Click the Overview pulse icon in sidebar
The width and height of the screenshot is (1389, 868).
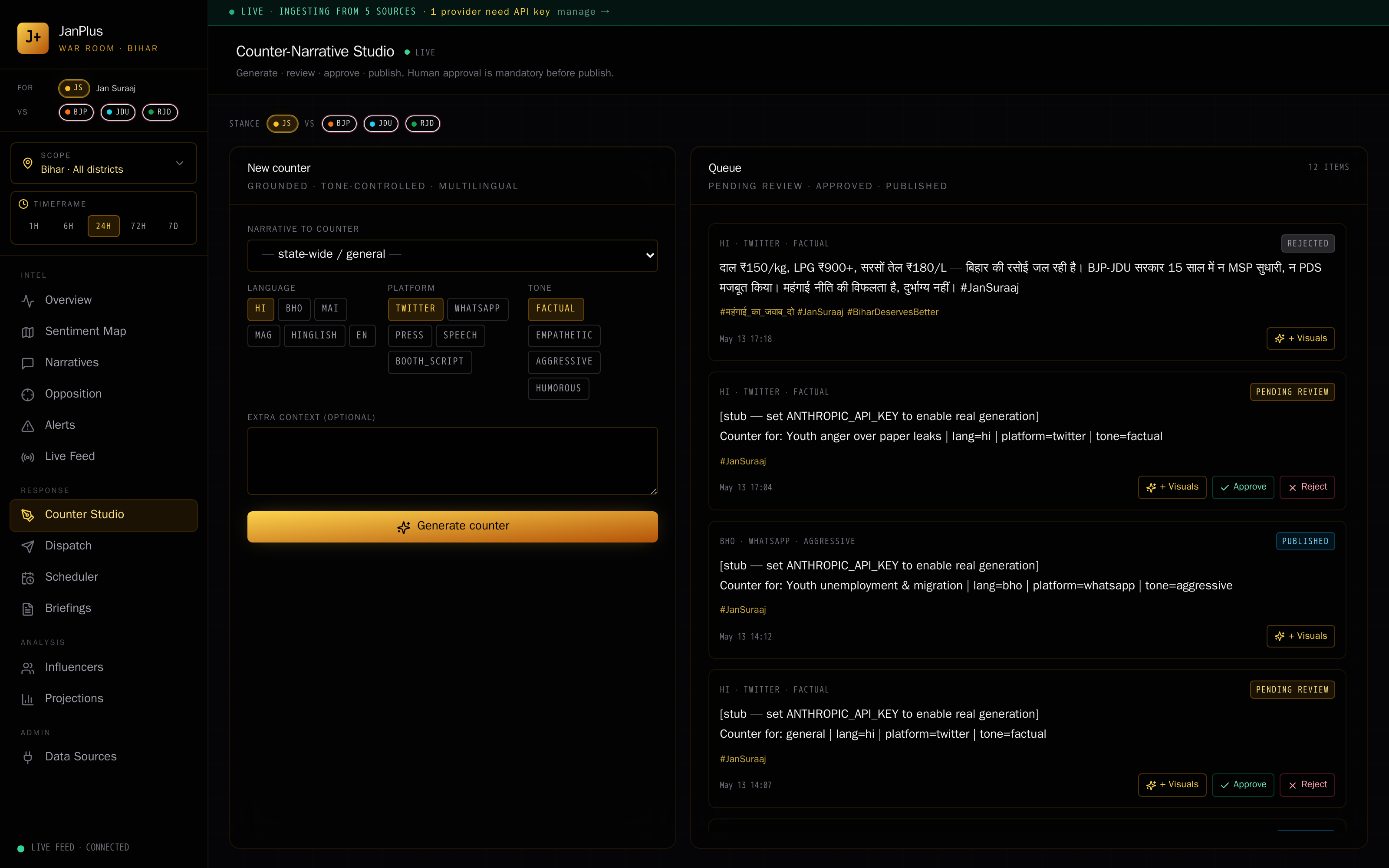point(27,300)
